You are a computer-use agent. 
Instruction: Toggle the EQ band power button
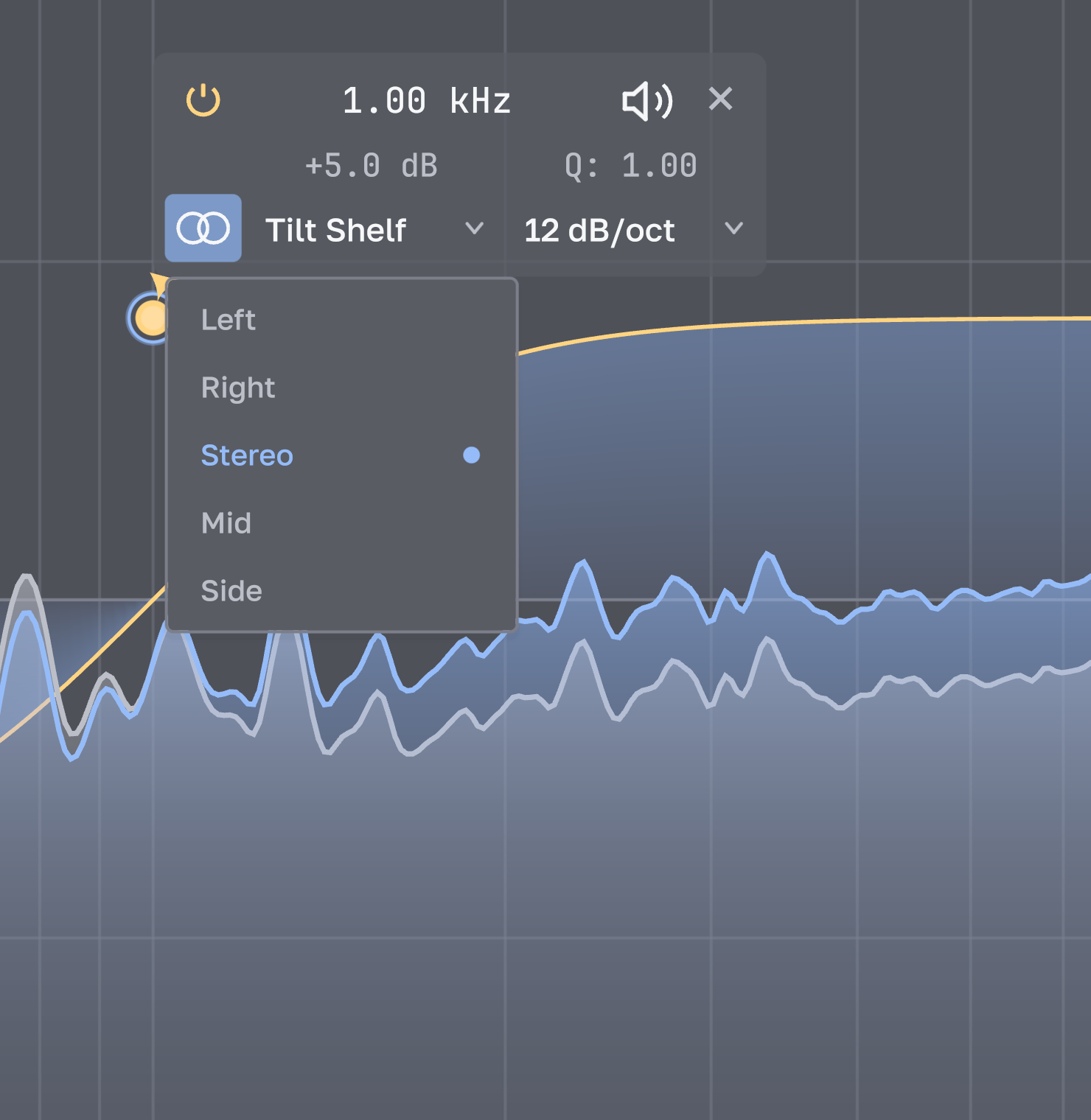203,100
